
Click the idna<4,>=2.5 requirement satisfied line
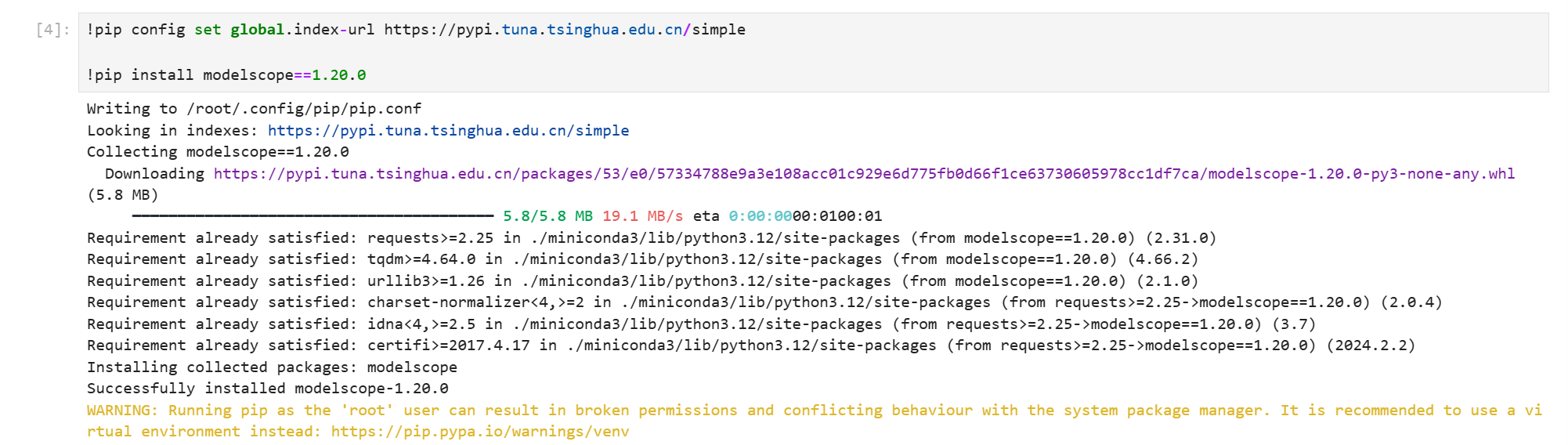(x=701, y=324)
